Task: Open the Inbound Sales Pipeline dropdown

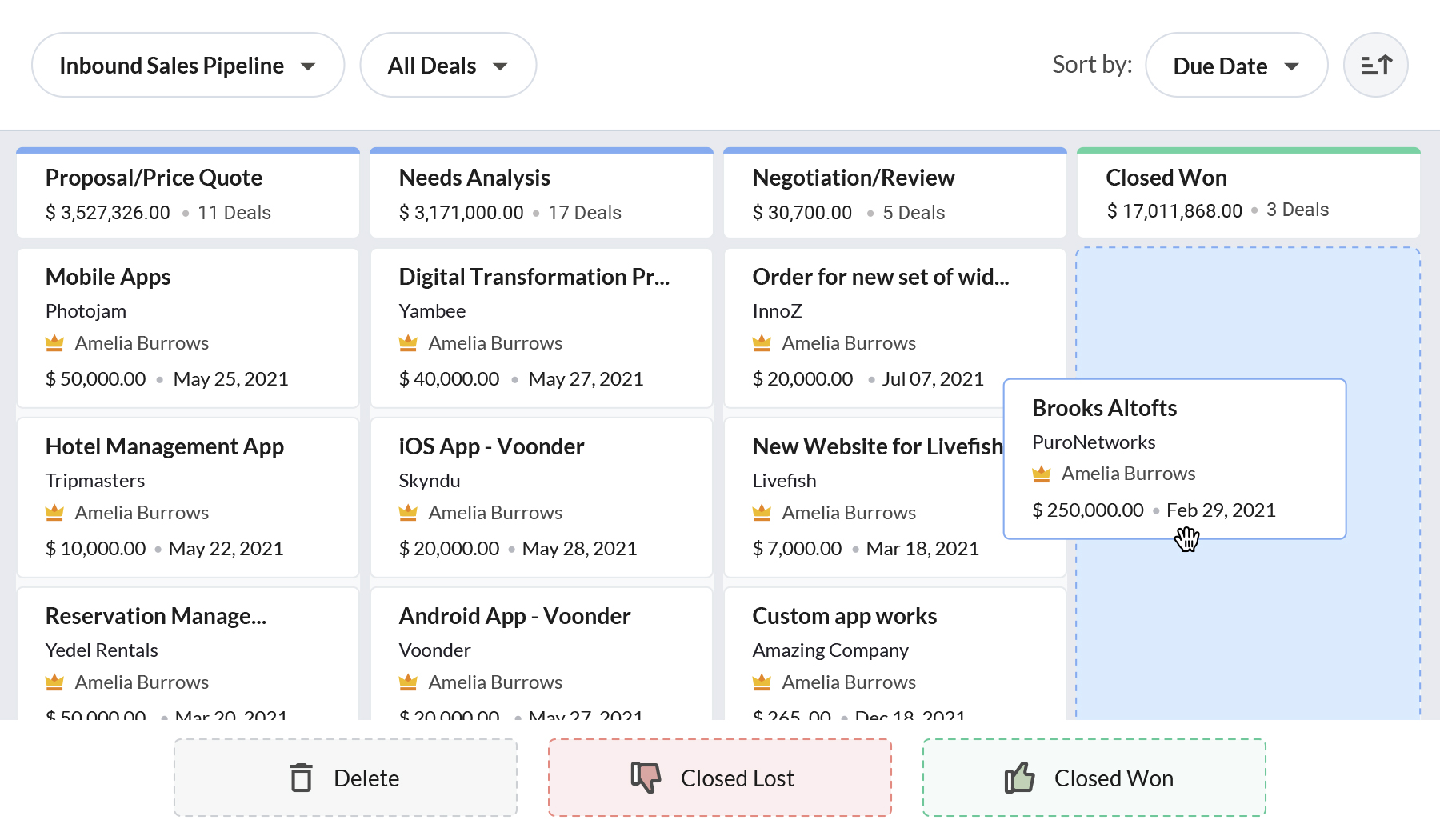Action: (188, 66)
